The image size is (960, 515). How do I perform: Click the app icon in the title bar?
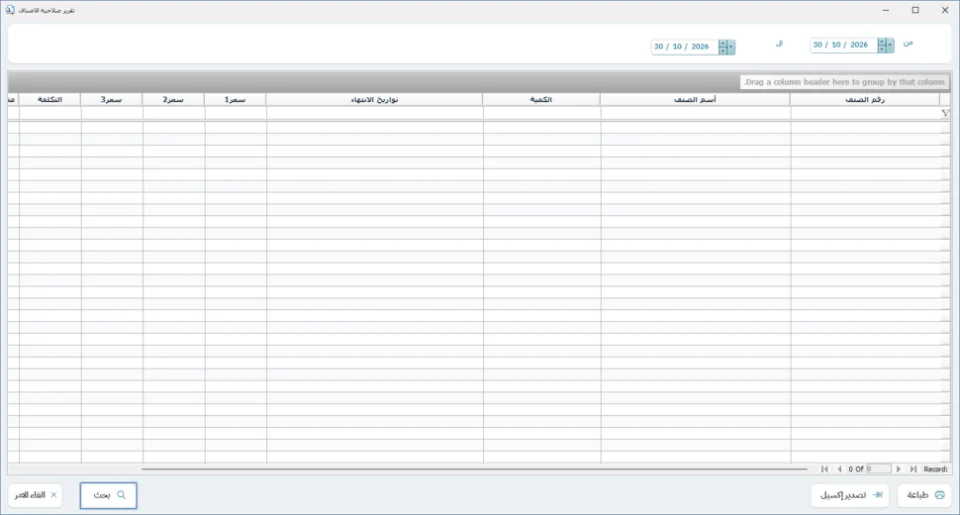point(10,10)
